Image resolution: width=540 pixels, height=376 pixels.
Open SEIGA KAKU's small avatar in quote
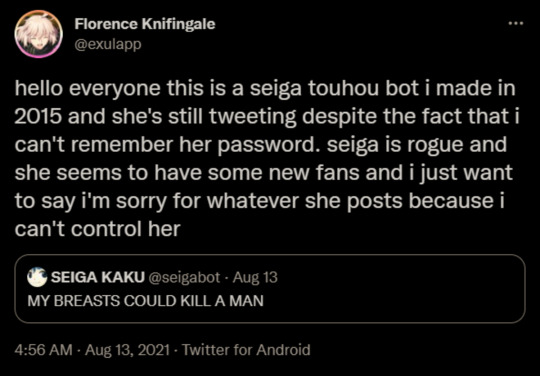[37, 277]
